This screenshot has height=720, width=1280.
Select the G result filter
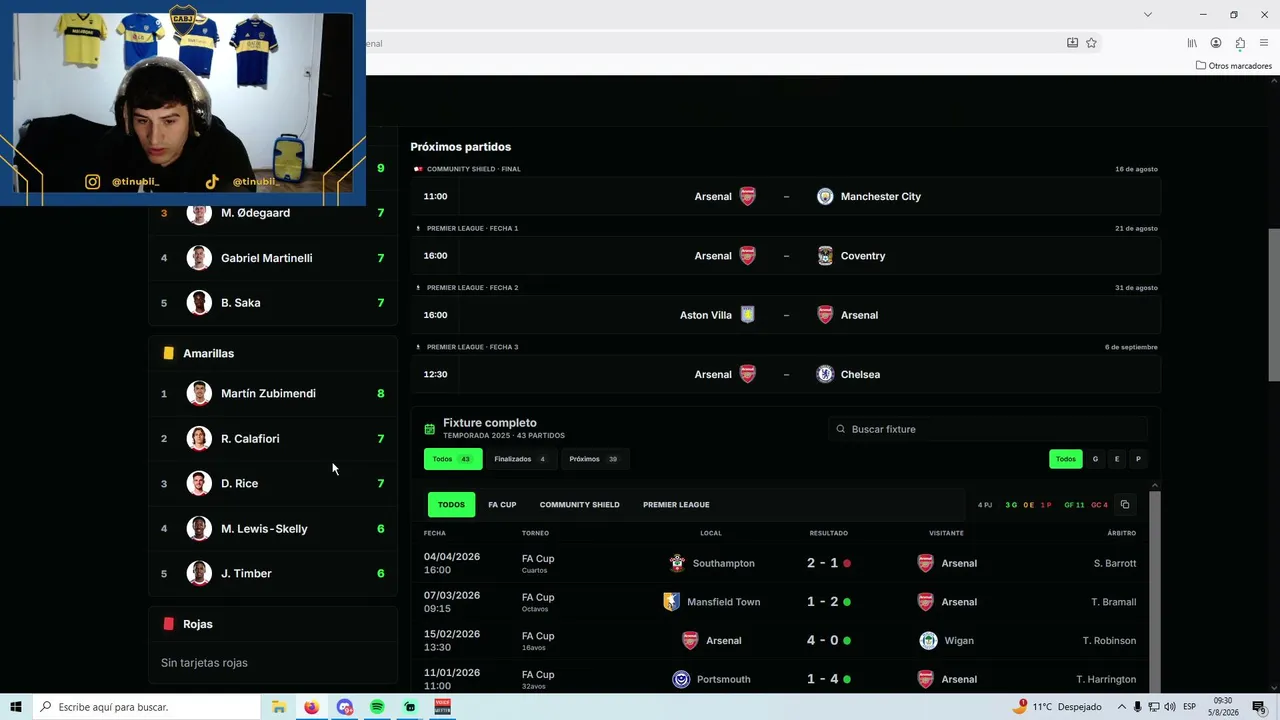pyautogui.click(x=1095, y=459)
